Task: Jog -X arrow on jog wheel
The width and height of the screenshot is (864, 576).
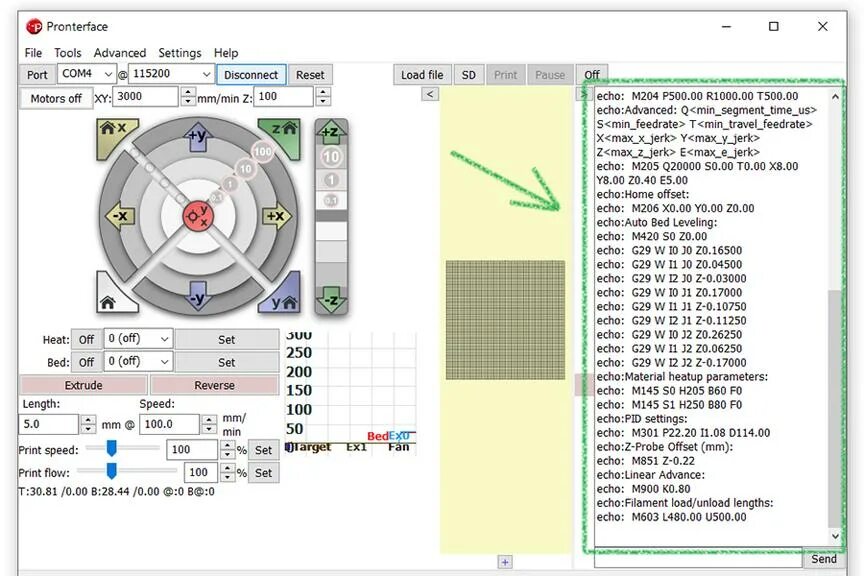Action: (120, 216)
